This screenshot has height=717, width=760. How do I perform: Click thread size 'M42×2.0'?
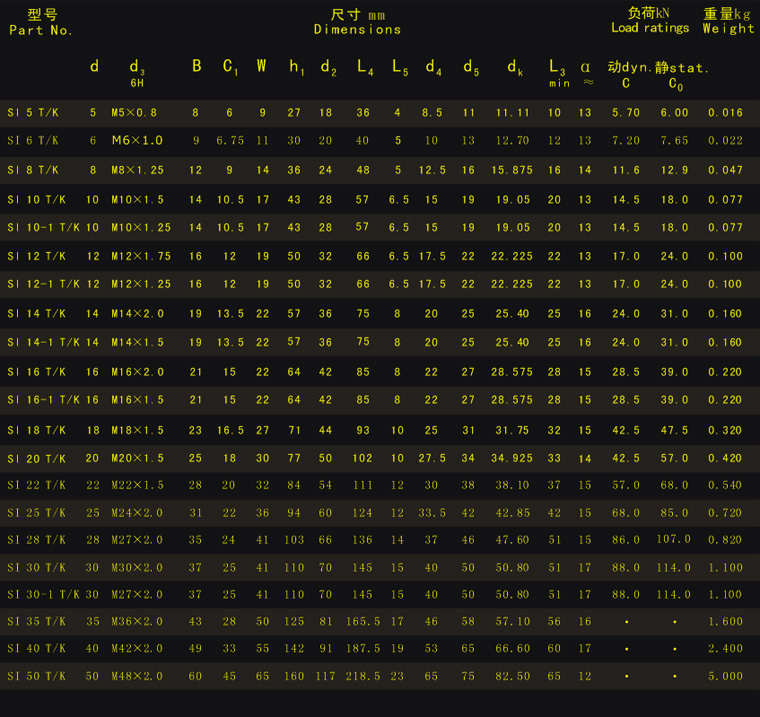pos(137,649)
